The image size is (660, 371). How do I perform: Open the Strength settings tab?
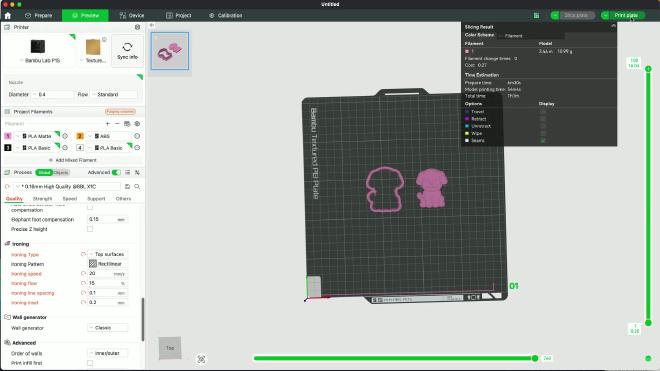pyautogui.click(x=42, y=198)
